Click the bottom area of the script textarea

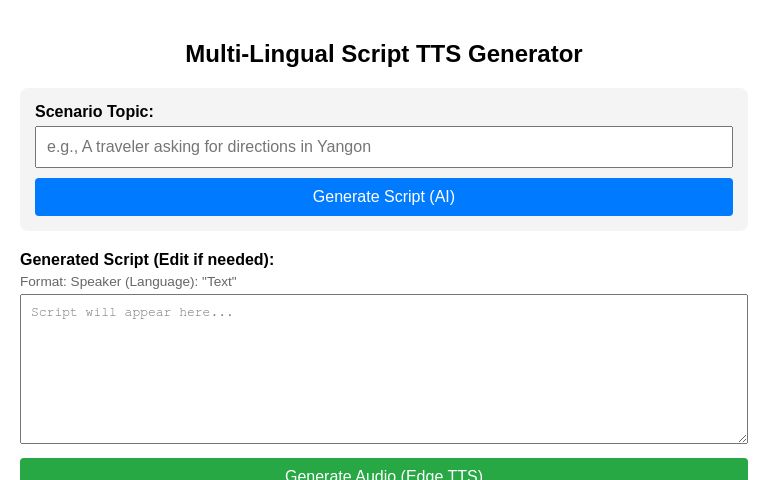pyautogui.click(x=384, y=426)
